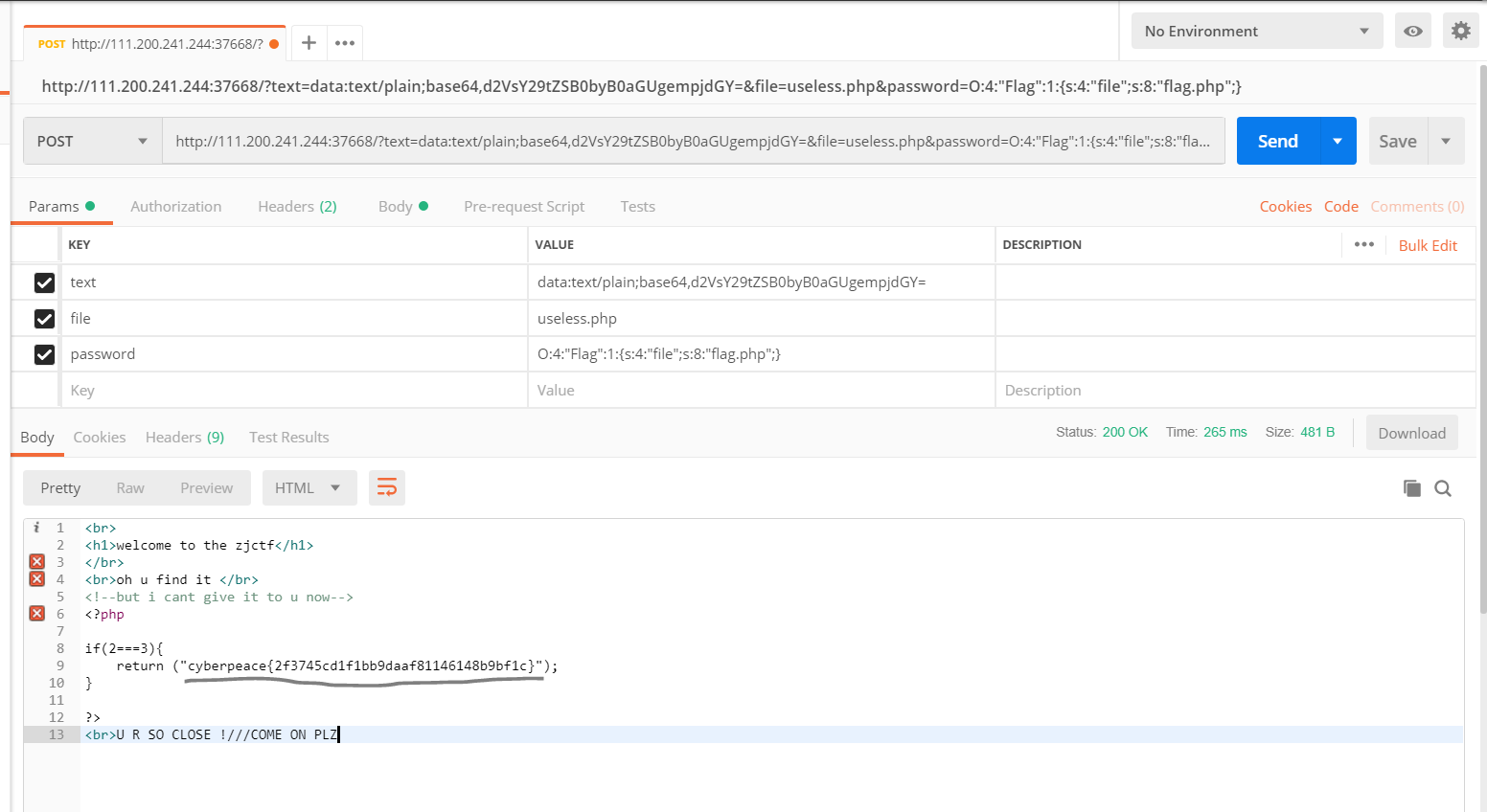Open the Code link
The height and width of the screenshot is (812, 1487).
click(1341, 206)
